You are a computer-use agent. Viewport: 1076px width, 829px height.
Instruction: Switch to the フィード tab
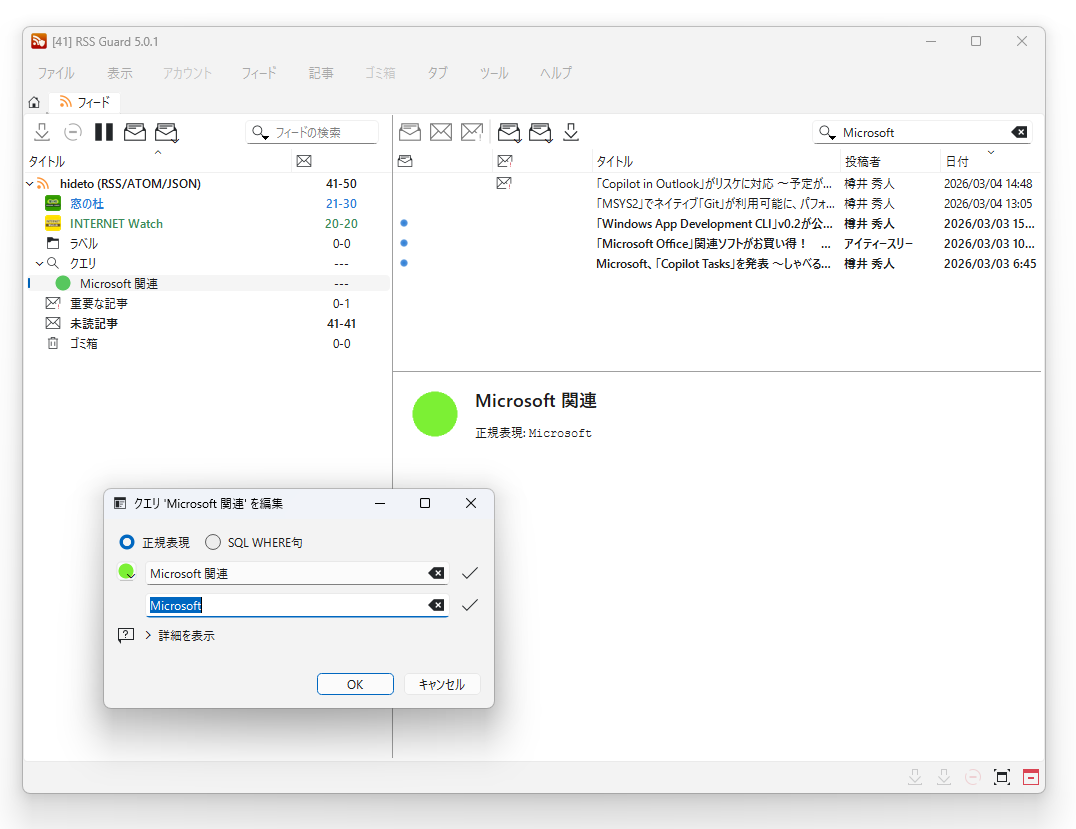84,102
